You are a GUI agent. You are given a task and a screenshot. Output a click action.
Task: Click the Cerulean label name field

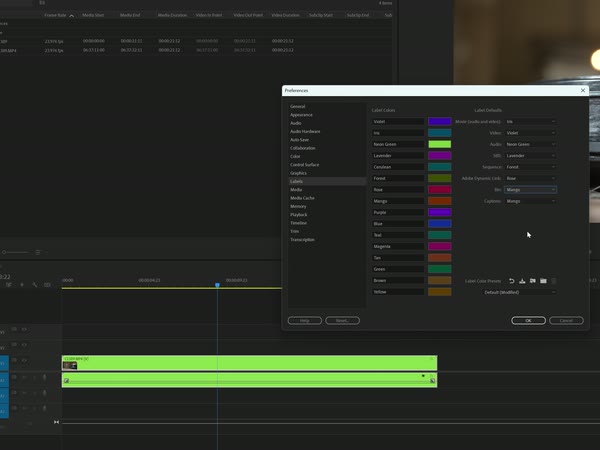[x=398, y=167]
